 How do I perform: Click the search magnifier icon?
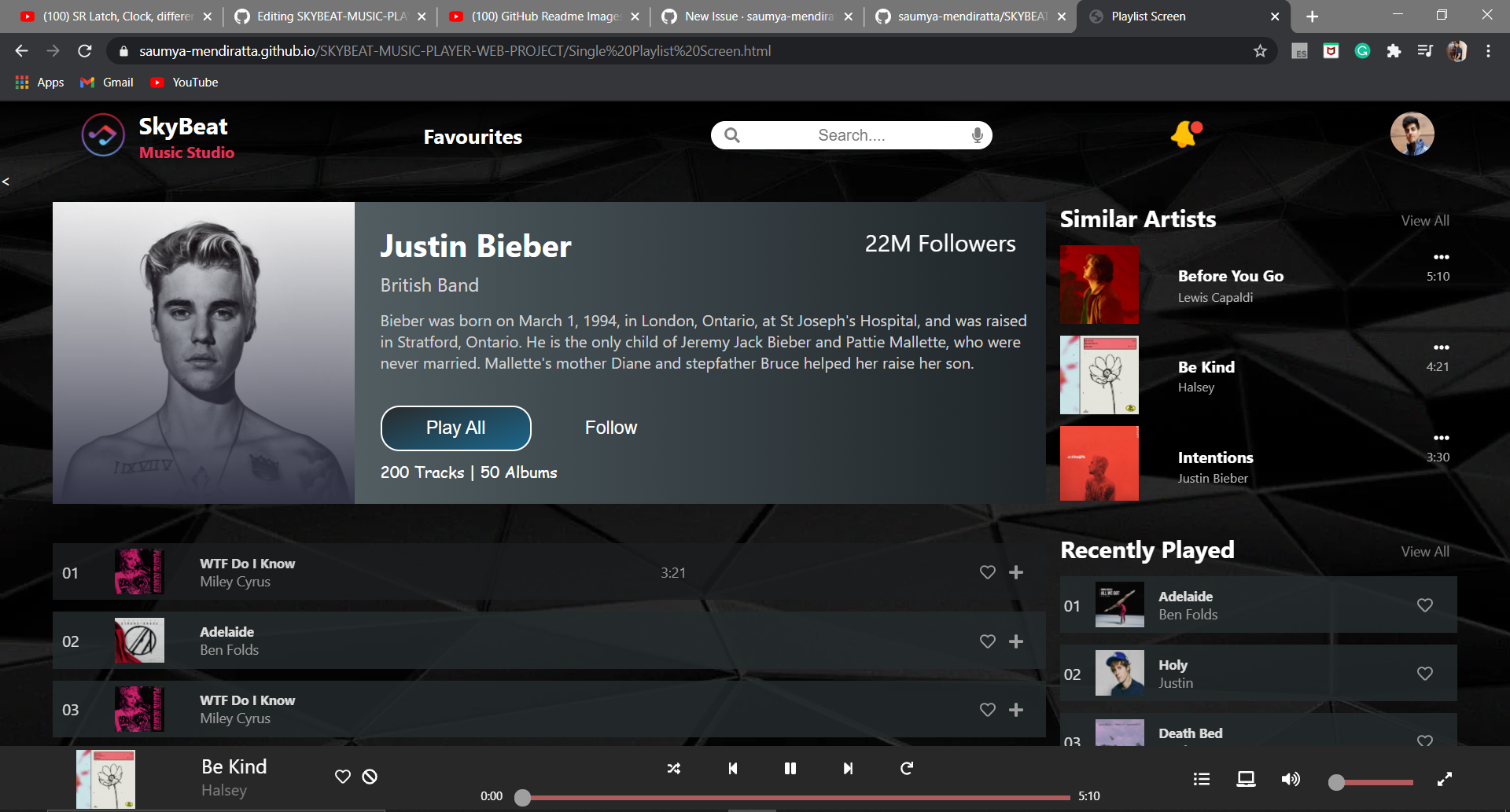coord(732,135)
